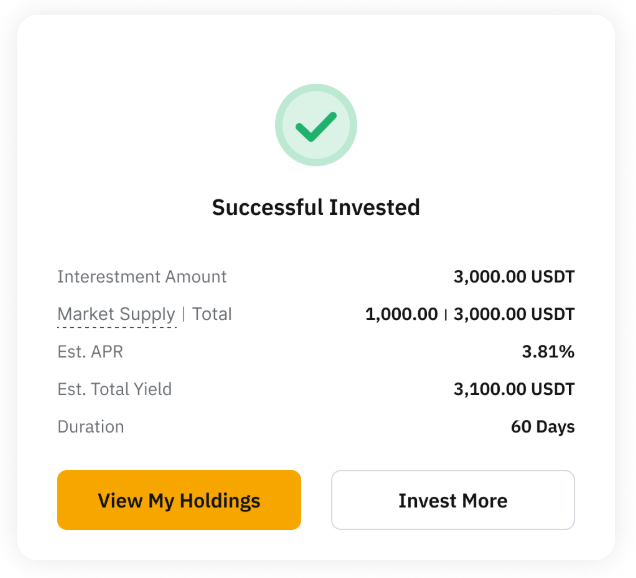Screen dimensions: 636x578
Task: Click the Est. Total Yield label
Action: 115,389
